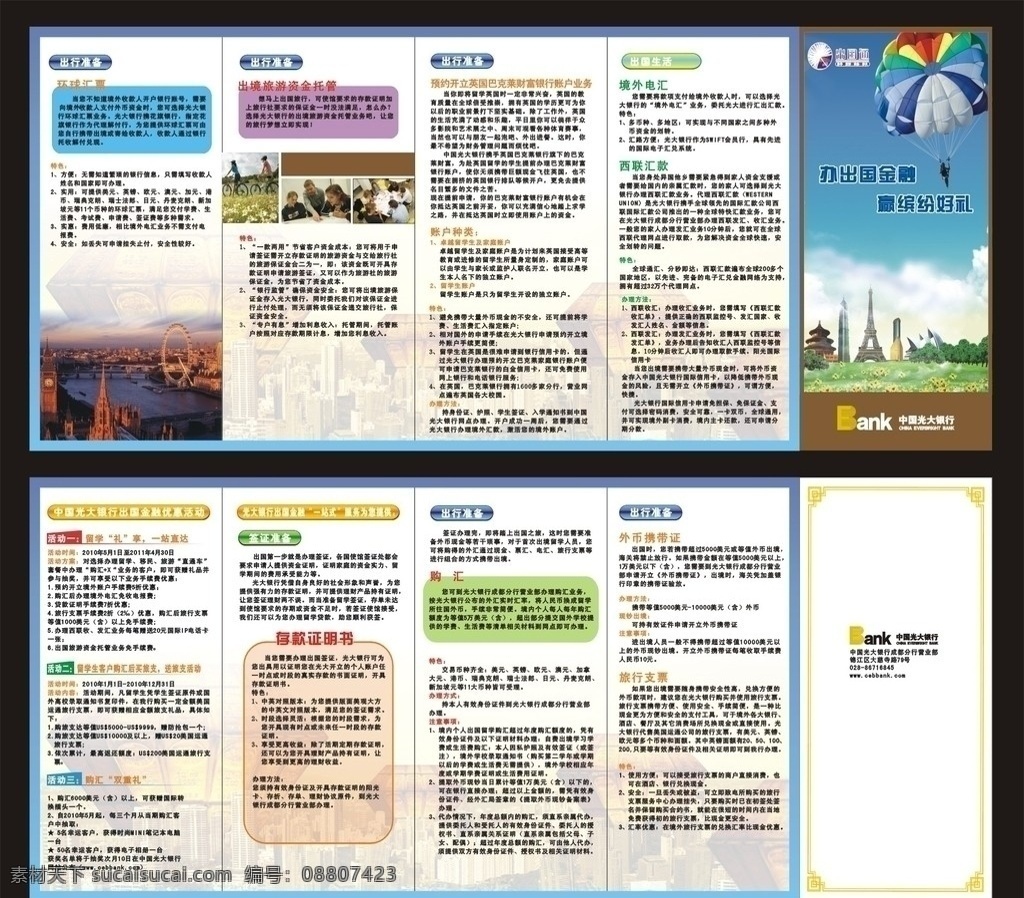Click the yellow Bank logo on brown cover band
The image size is (1024, 898).
[864, 420]
